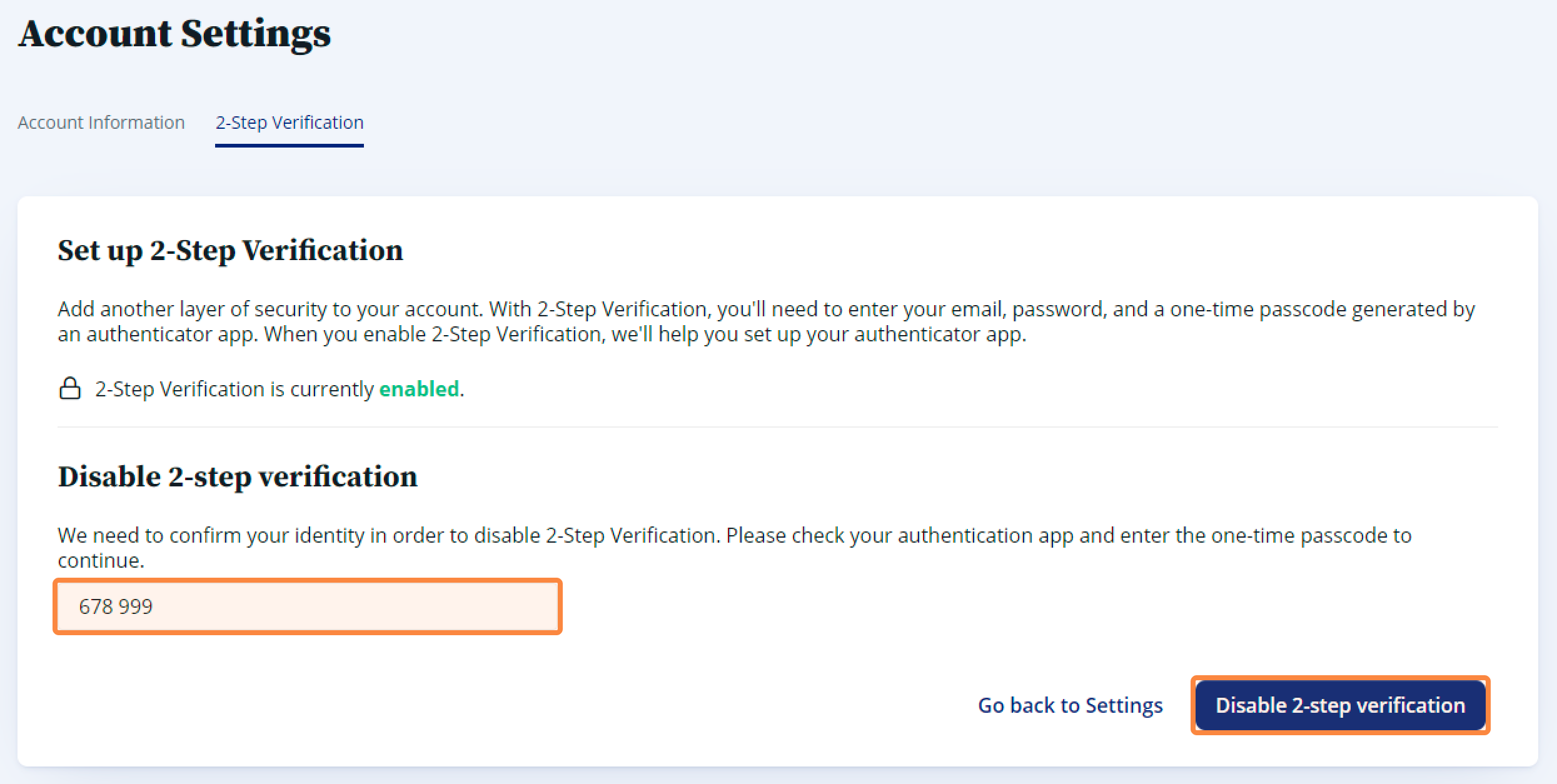Click the blank card area left of Go back to Settings
Viewport: 1557px width, 784px height.
(x=500, y=705)
